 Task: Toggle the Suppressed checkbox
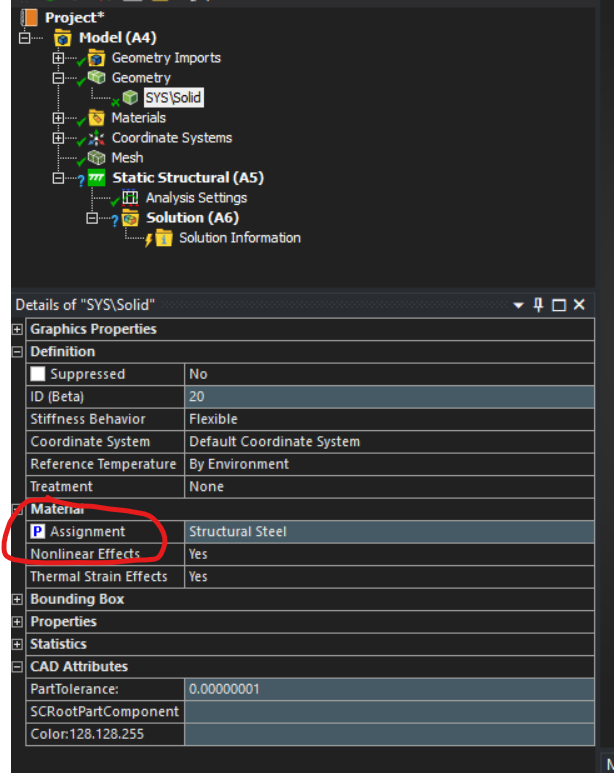[x=38, y=374]
